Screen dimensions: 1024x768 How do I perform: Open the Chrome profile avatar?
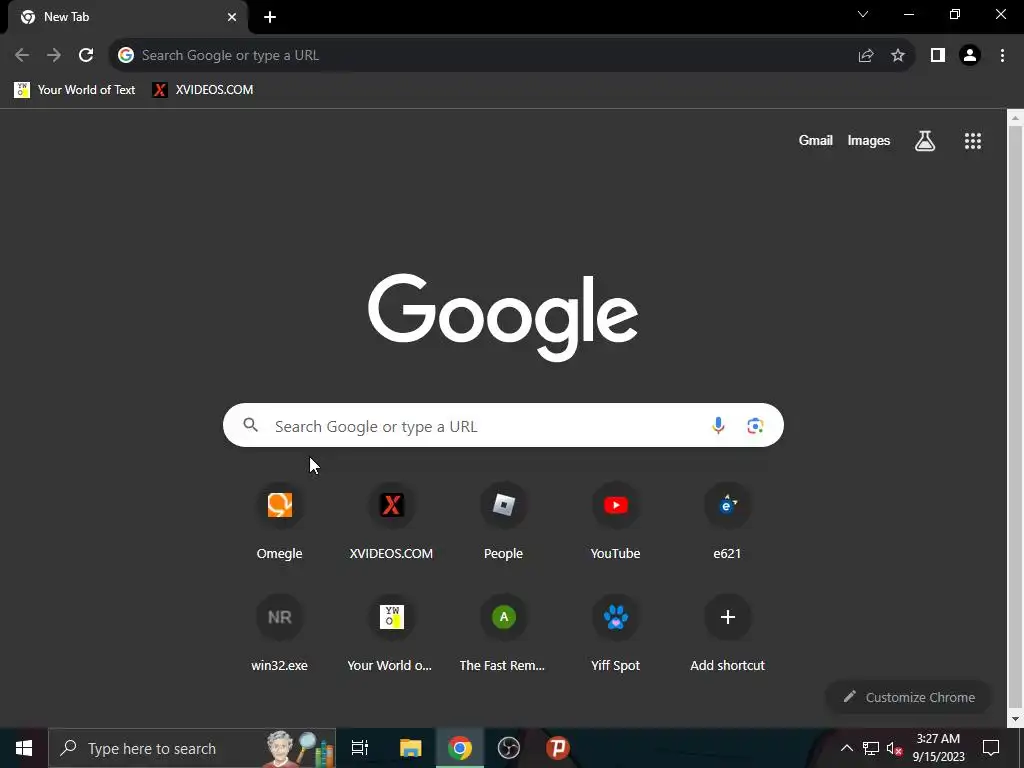pos(970,56)
